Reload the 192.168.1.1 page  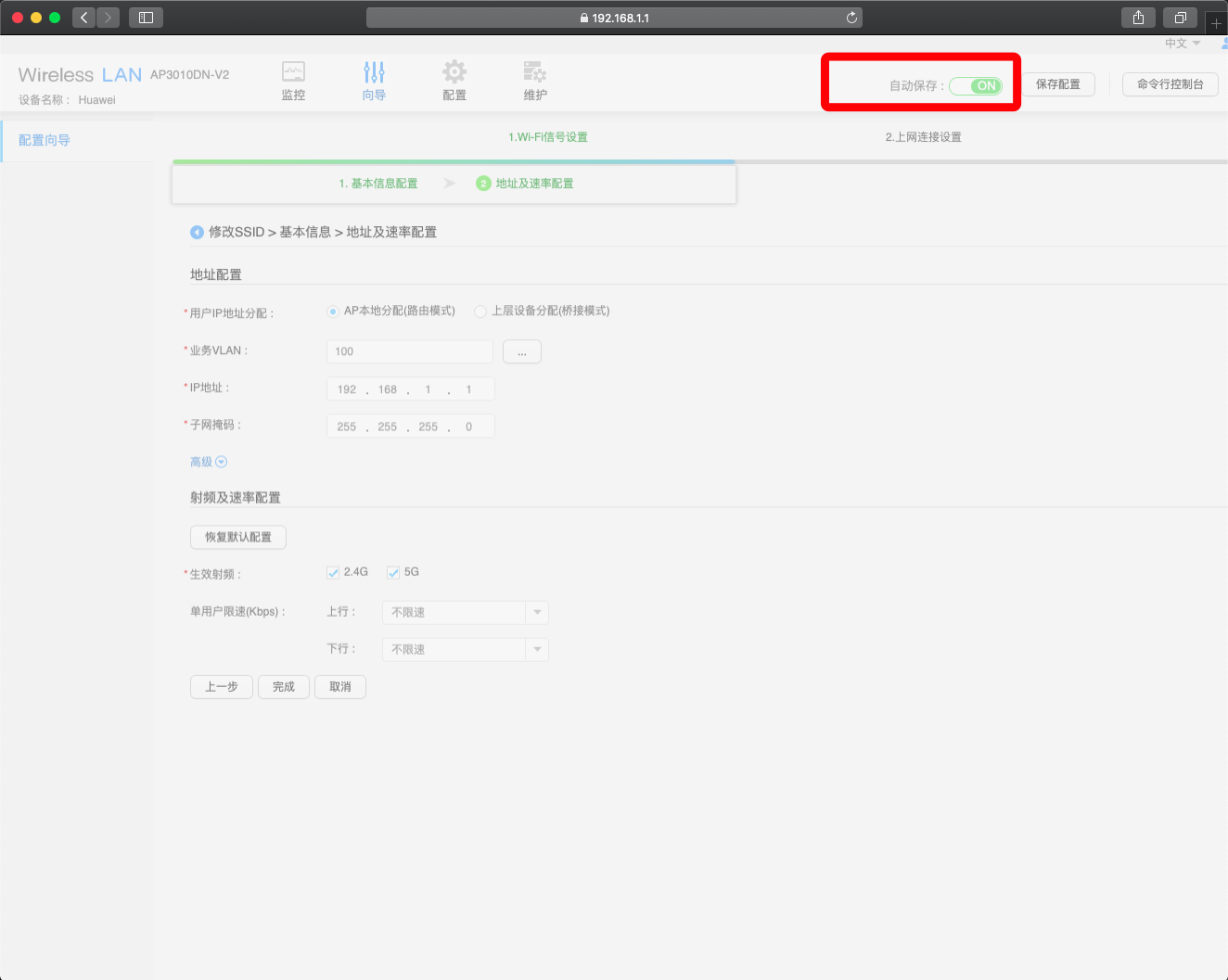tap(851, 18)
